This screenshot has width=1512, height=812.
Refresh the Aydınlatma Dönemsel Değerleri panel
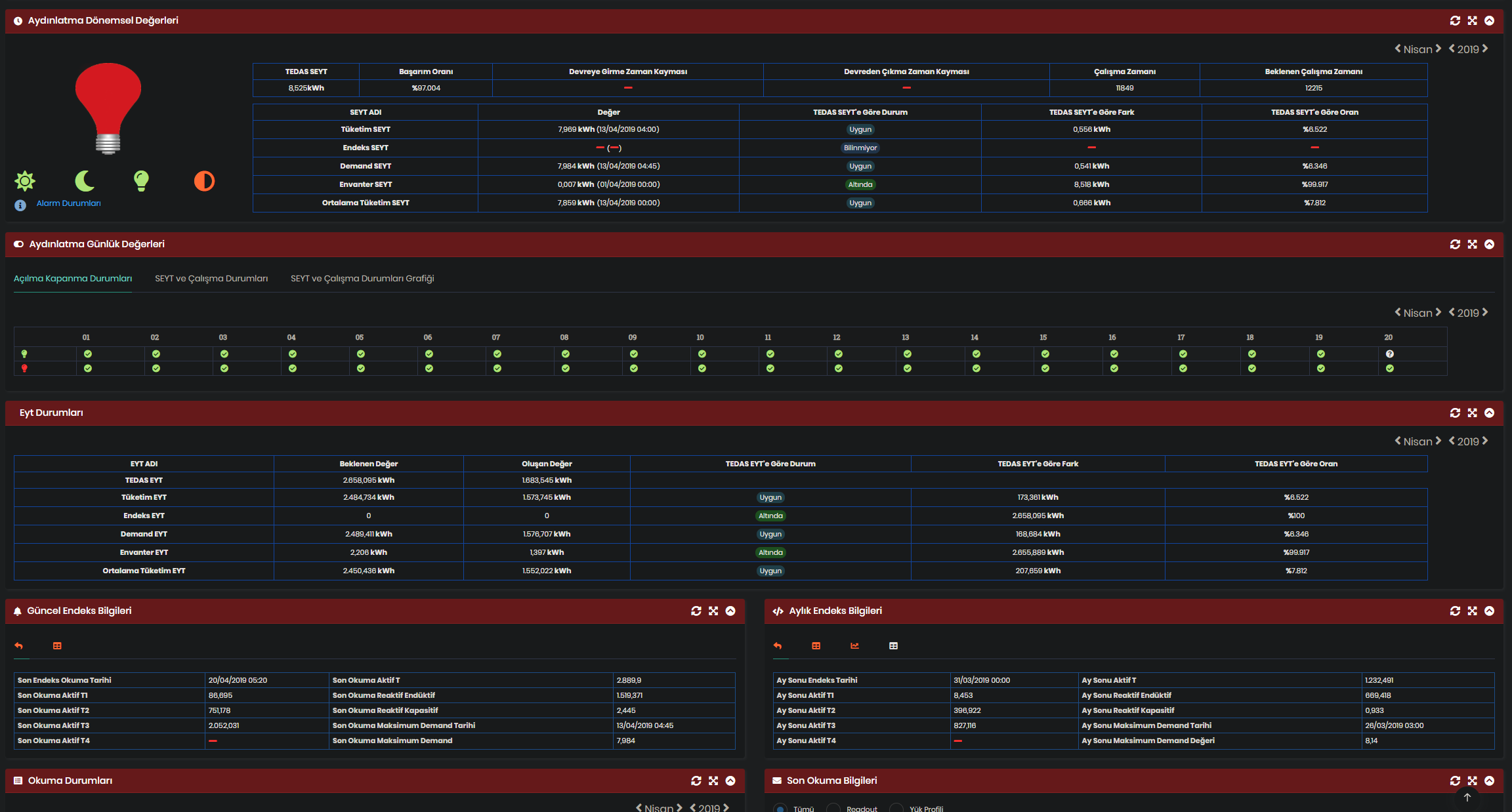point(1455,21)
